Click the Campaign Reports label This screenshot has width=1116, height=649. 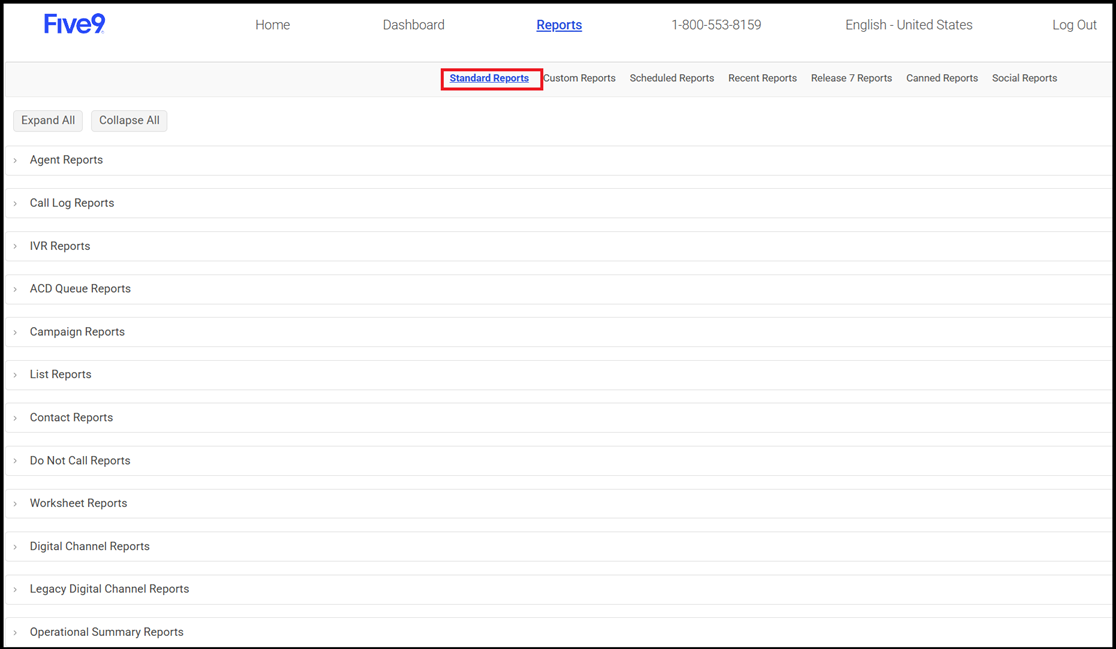point(77,332)
